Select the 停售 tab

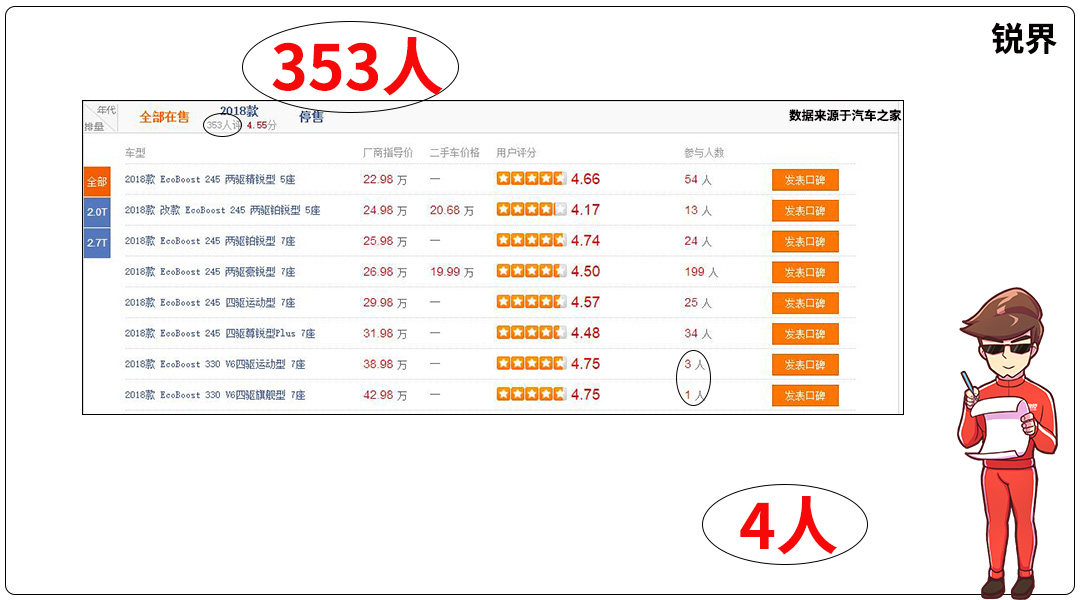(311, 117)
